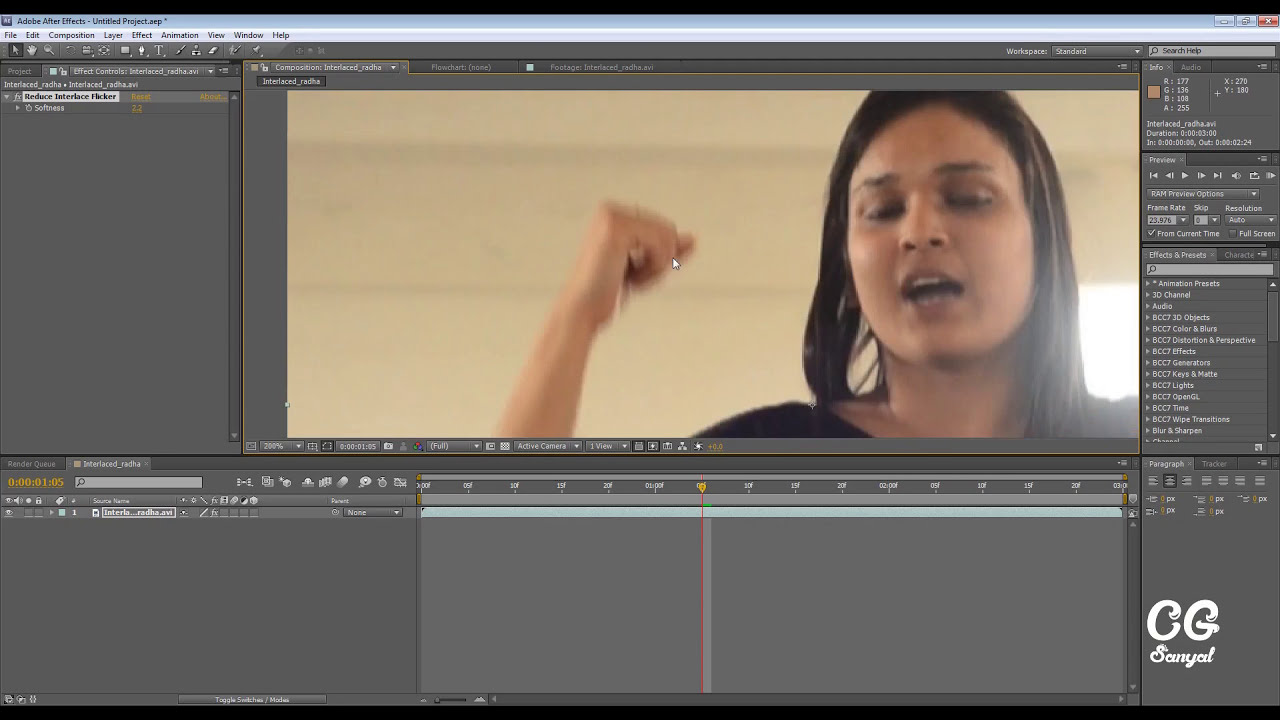1280x720 pixels.
Task: Click Brainstorm icon in timeline toolbar
Action: (x=365, y=482)
